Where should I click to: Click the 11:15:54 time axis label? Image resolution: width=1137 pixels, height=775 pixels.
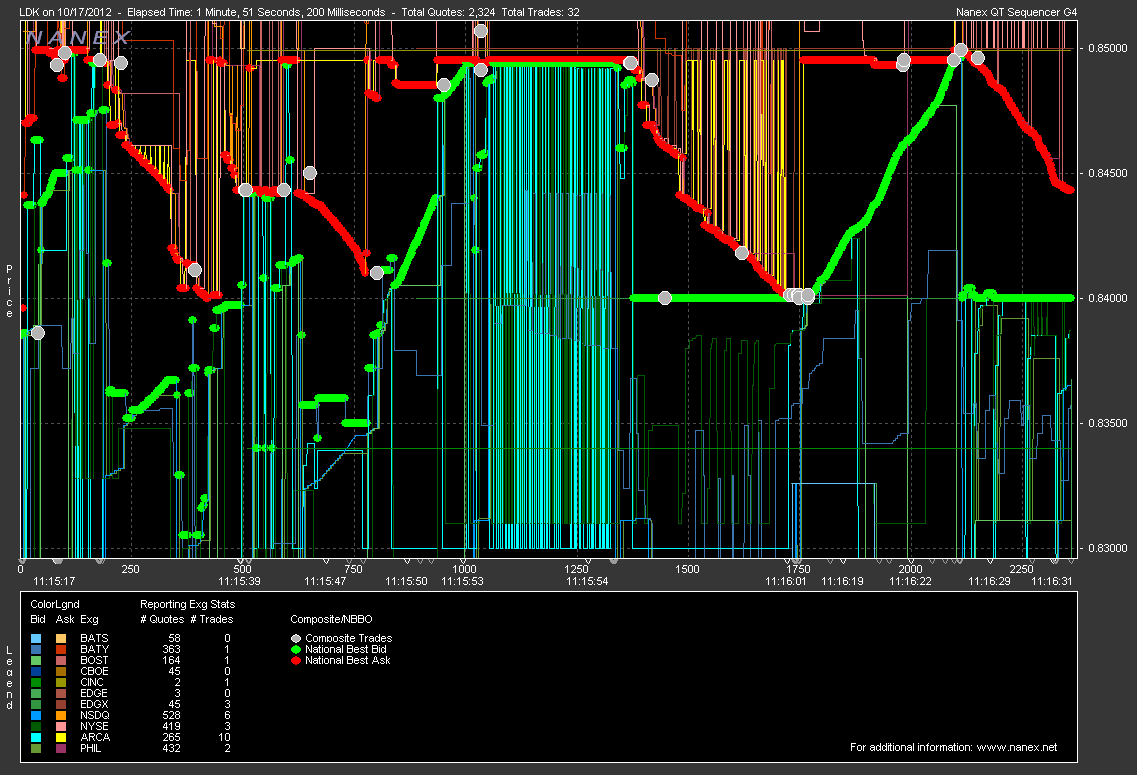(587, 581)
